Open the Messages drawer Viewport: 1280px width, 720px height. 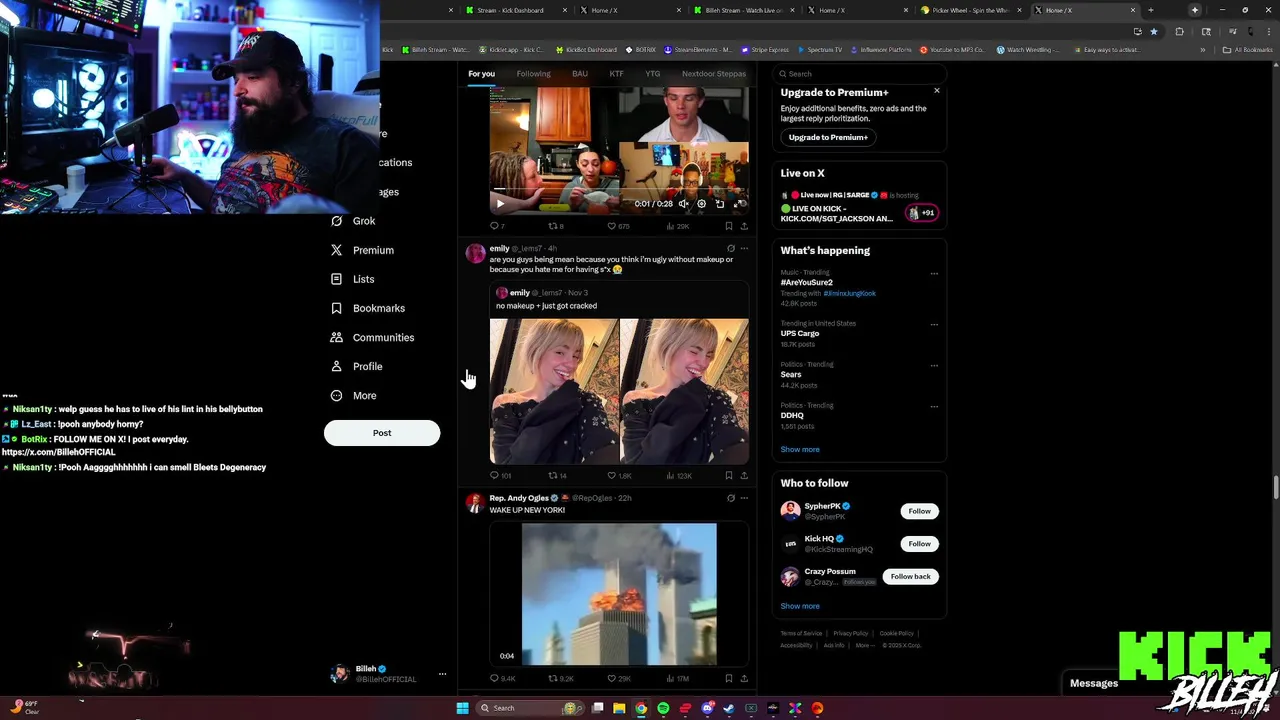pos(1094,683)
